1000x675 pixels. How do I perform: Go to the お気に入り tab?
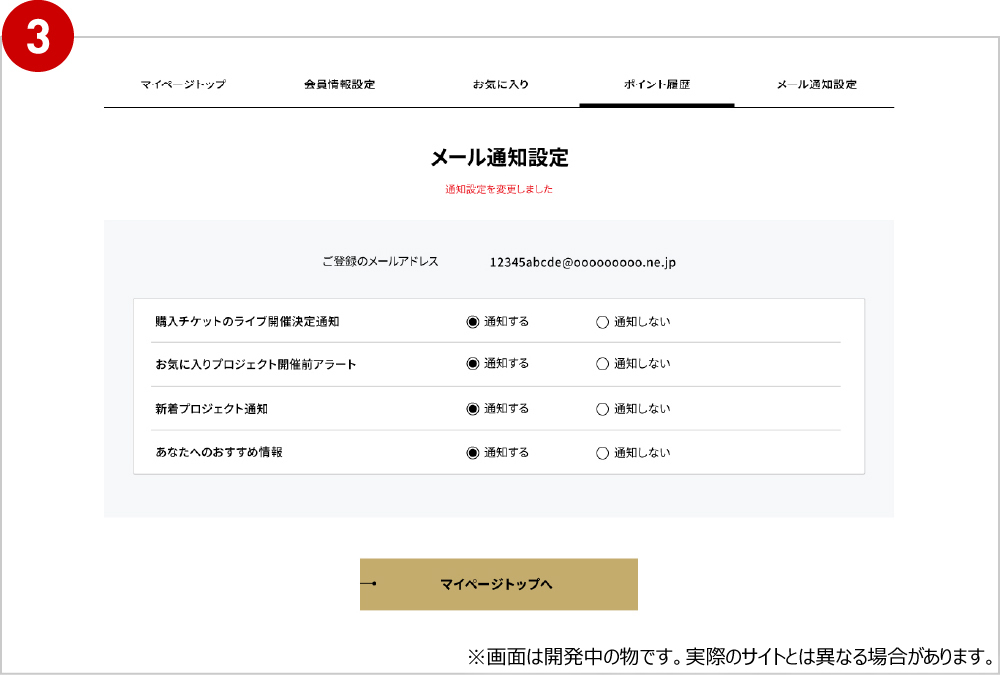(500, 84)
